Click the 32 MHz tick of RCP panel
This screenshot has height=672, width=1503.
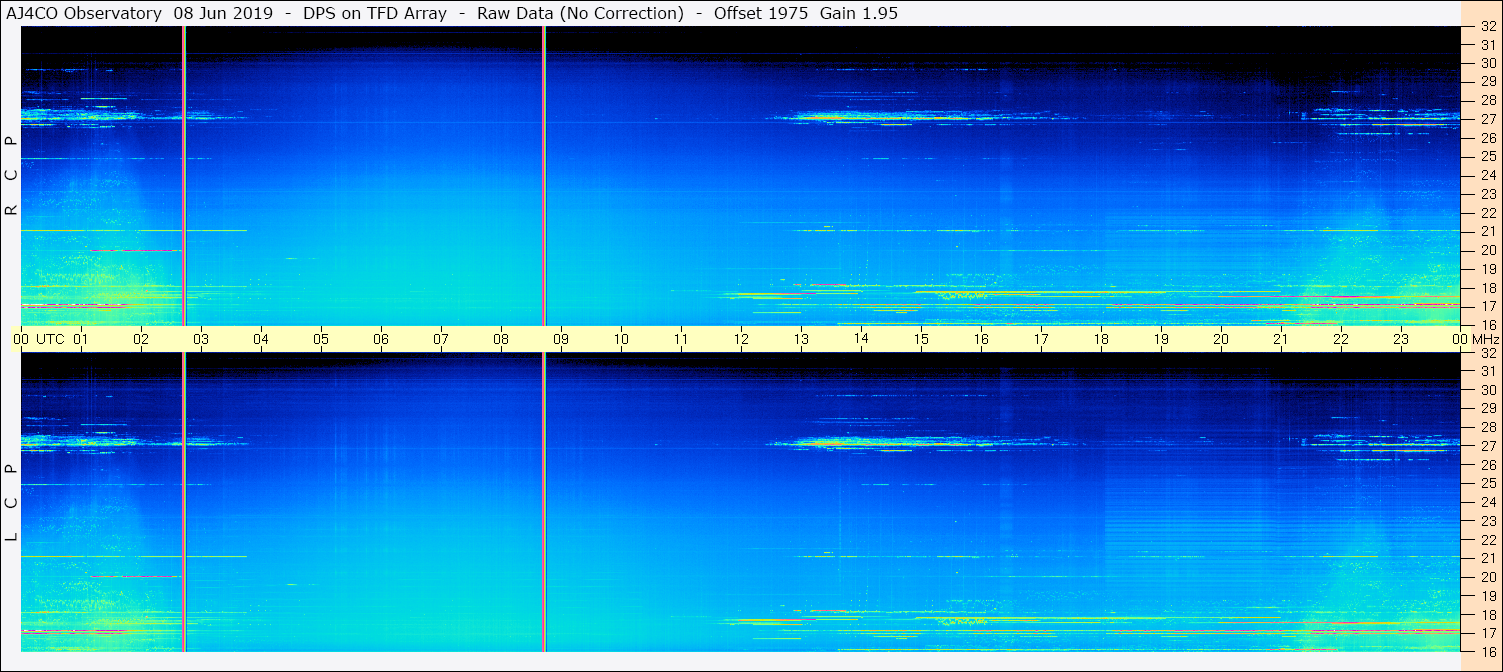coord(1488,26)
